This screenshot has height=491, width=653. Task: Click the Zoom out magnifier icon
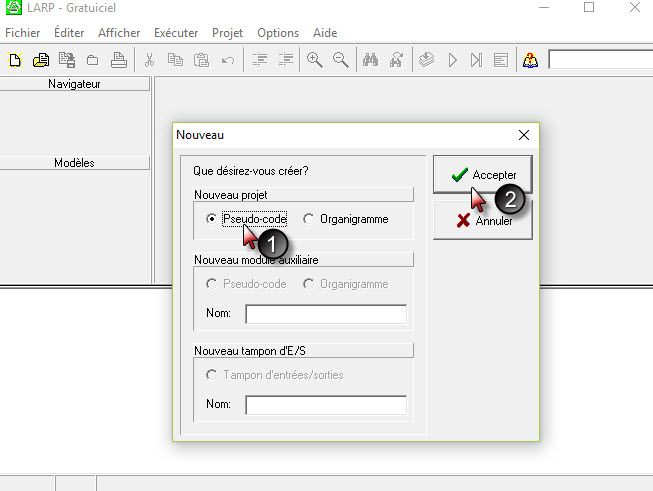[341, 60]
